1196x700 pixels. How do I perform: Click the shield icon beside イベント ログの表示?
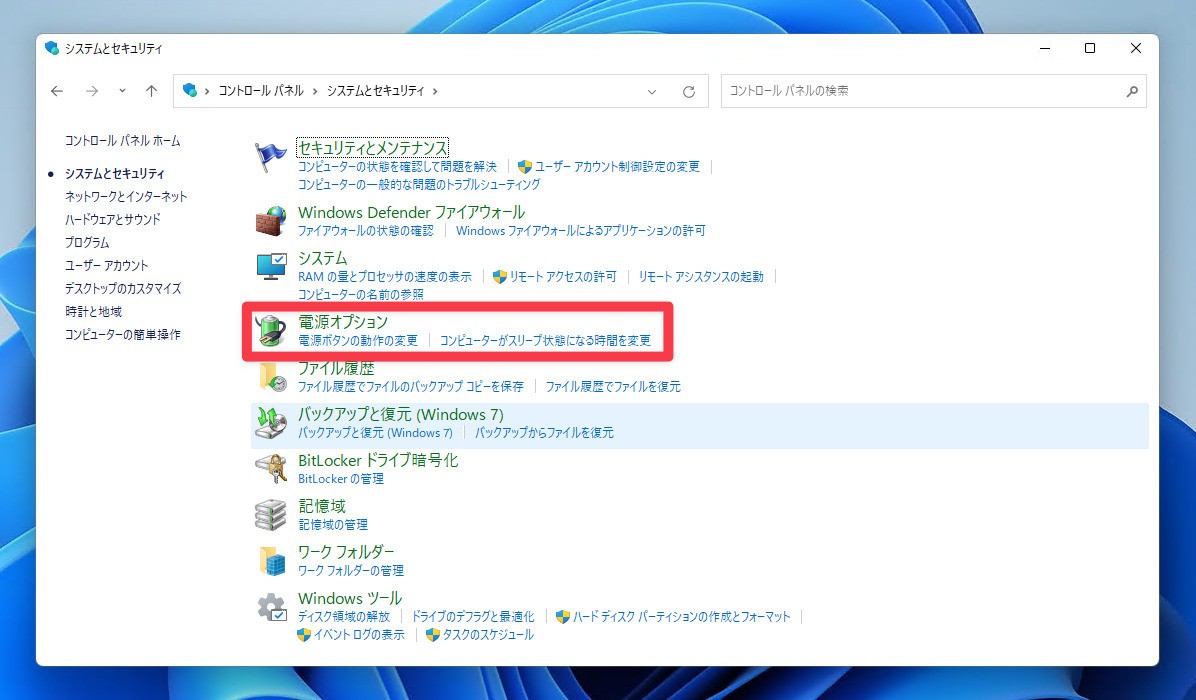coord(304,634)
